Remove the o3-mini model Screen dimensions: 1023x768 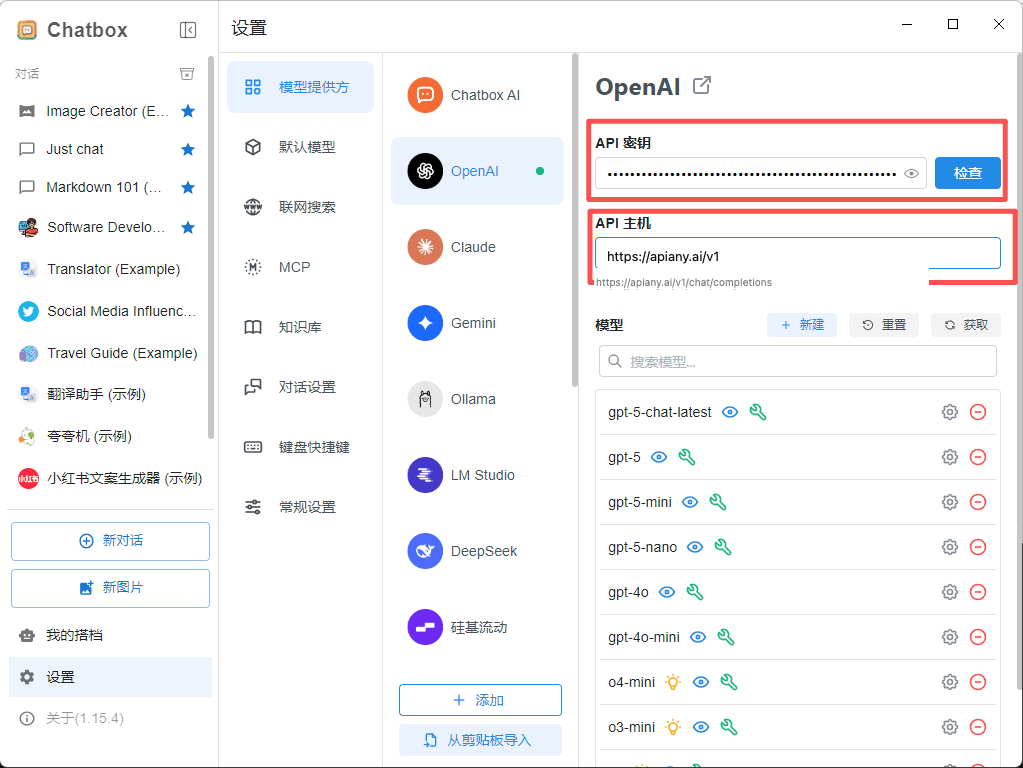[x=978, y=728]
